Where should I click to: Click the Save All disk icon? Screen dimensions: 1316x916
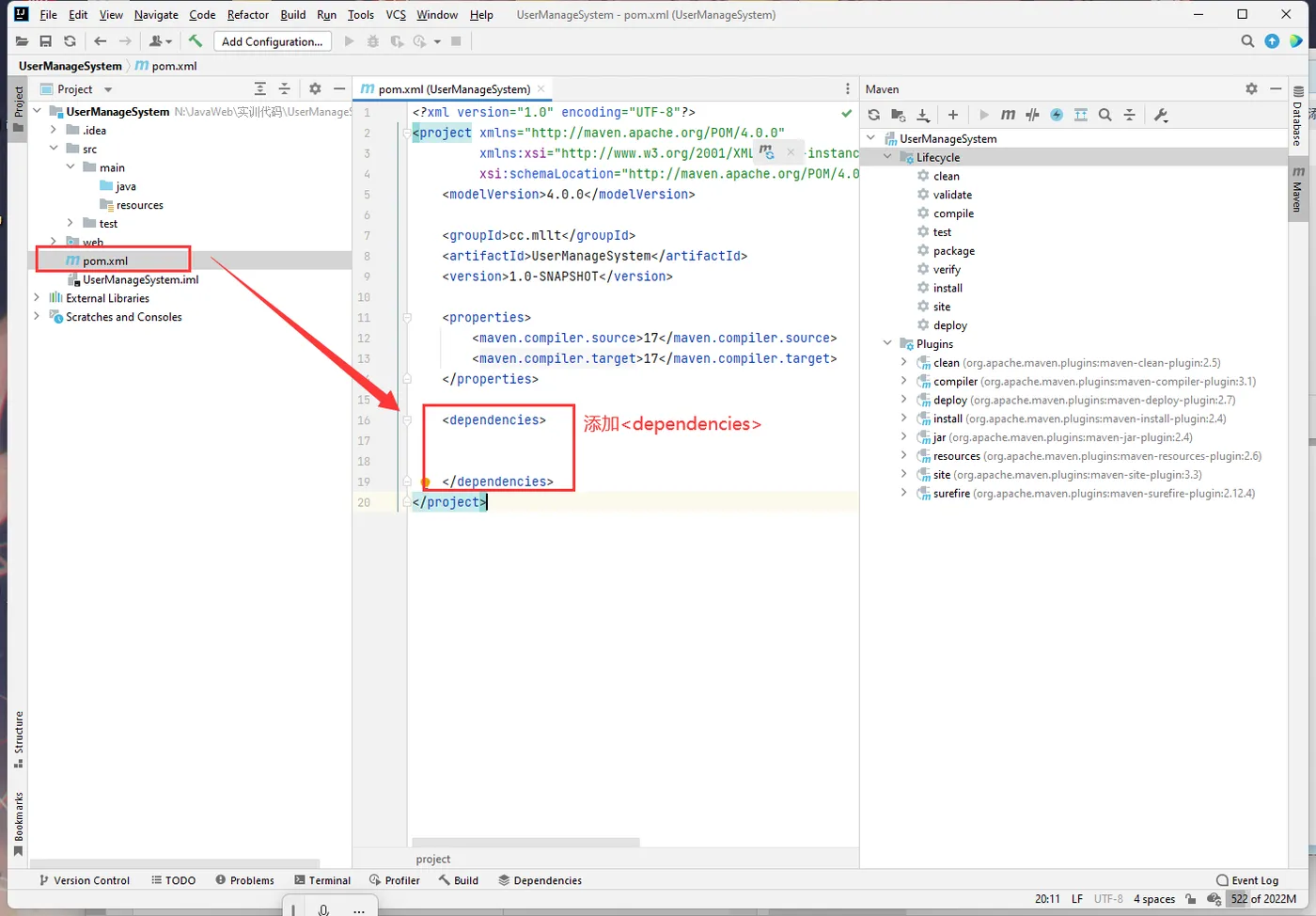45,41
